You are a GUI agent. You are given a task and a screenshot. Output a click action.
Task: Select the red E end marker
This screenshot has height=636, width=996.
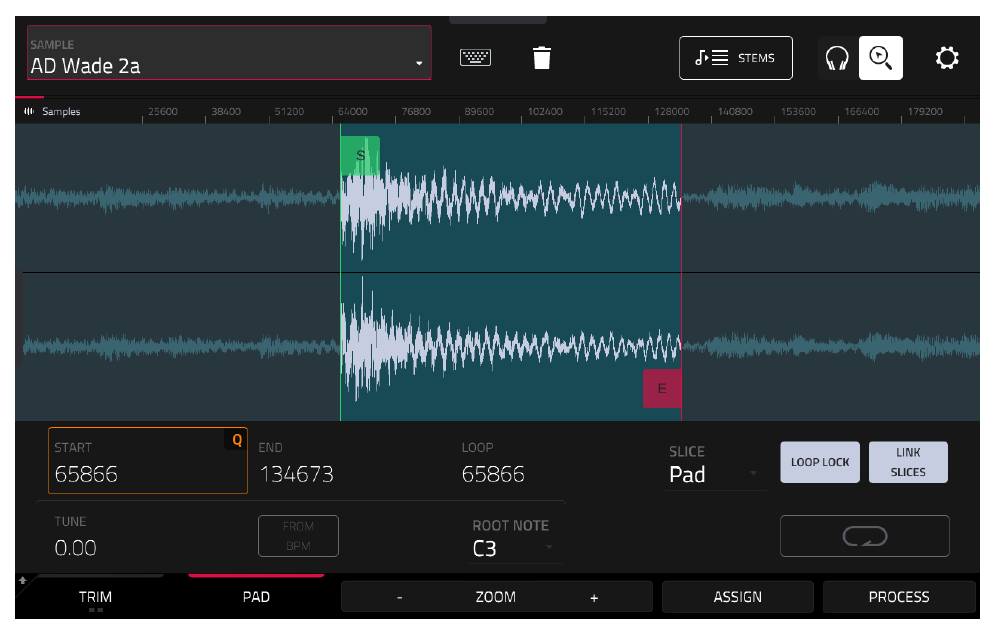click(x=662, y=388)
